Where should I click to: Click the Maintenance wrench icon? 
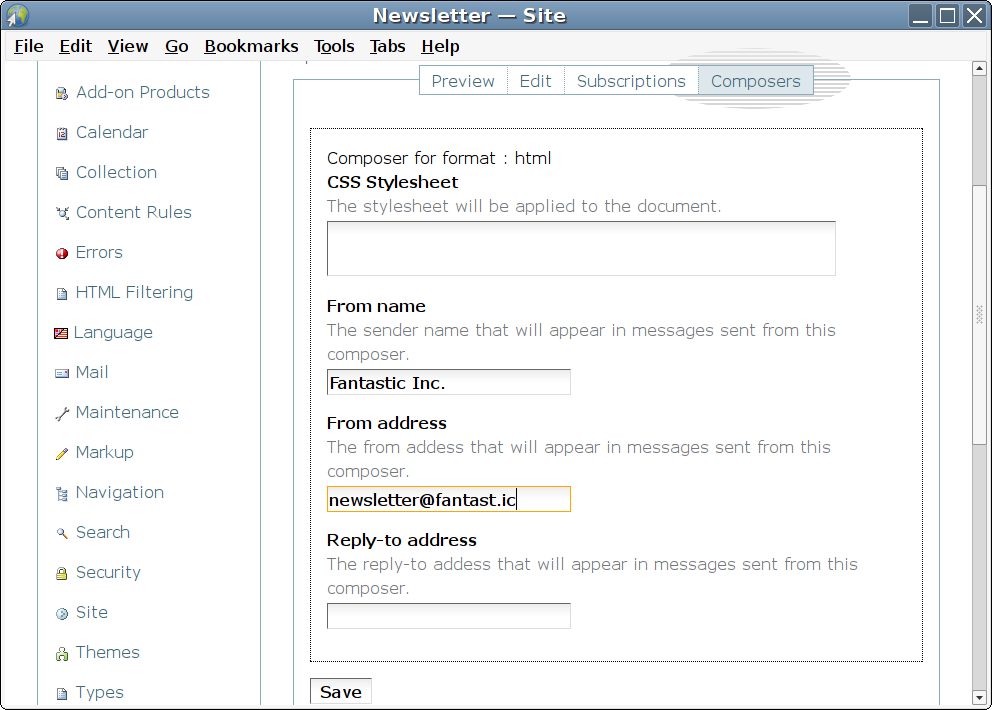[62, 413]
